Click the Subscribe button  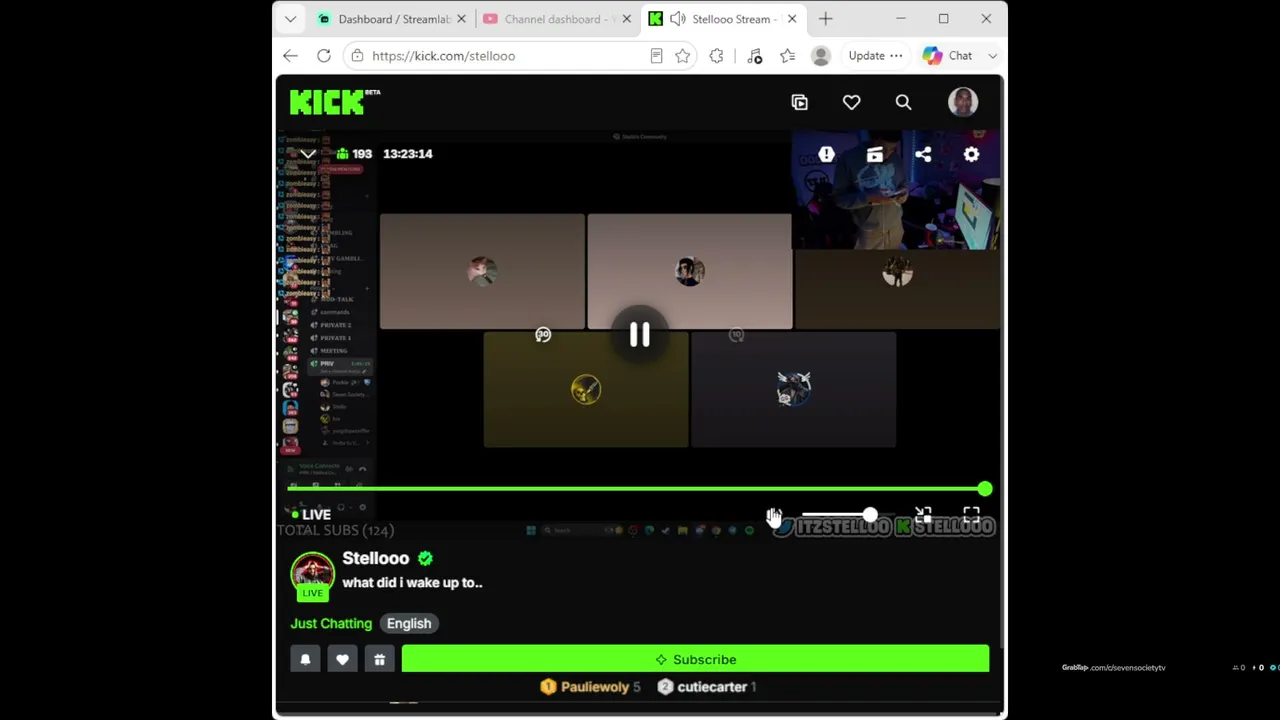(695, 659)
